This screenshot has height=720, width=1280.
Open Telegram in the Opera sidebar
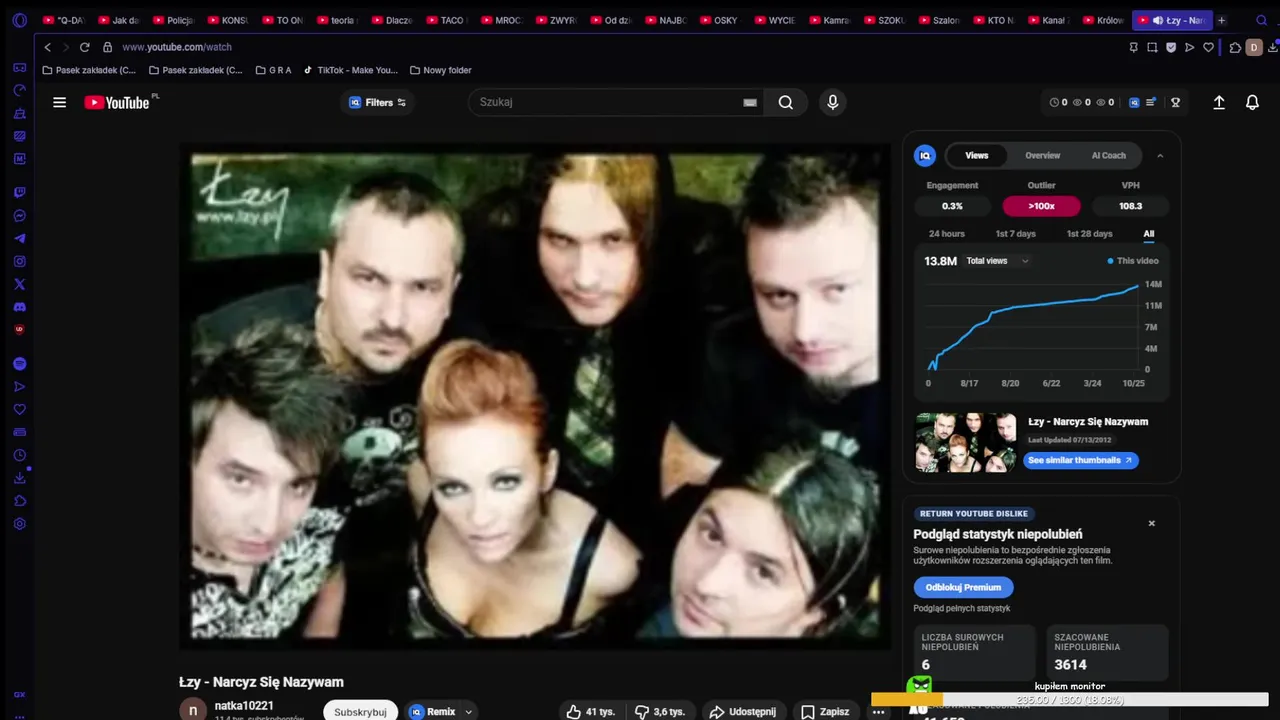tap(19, 239)
